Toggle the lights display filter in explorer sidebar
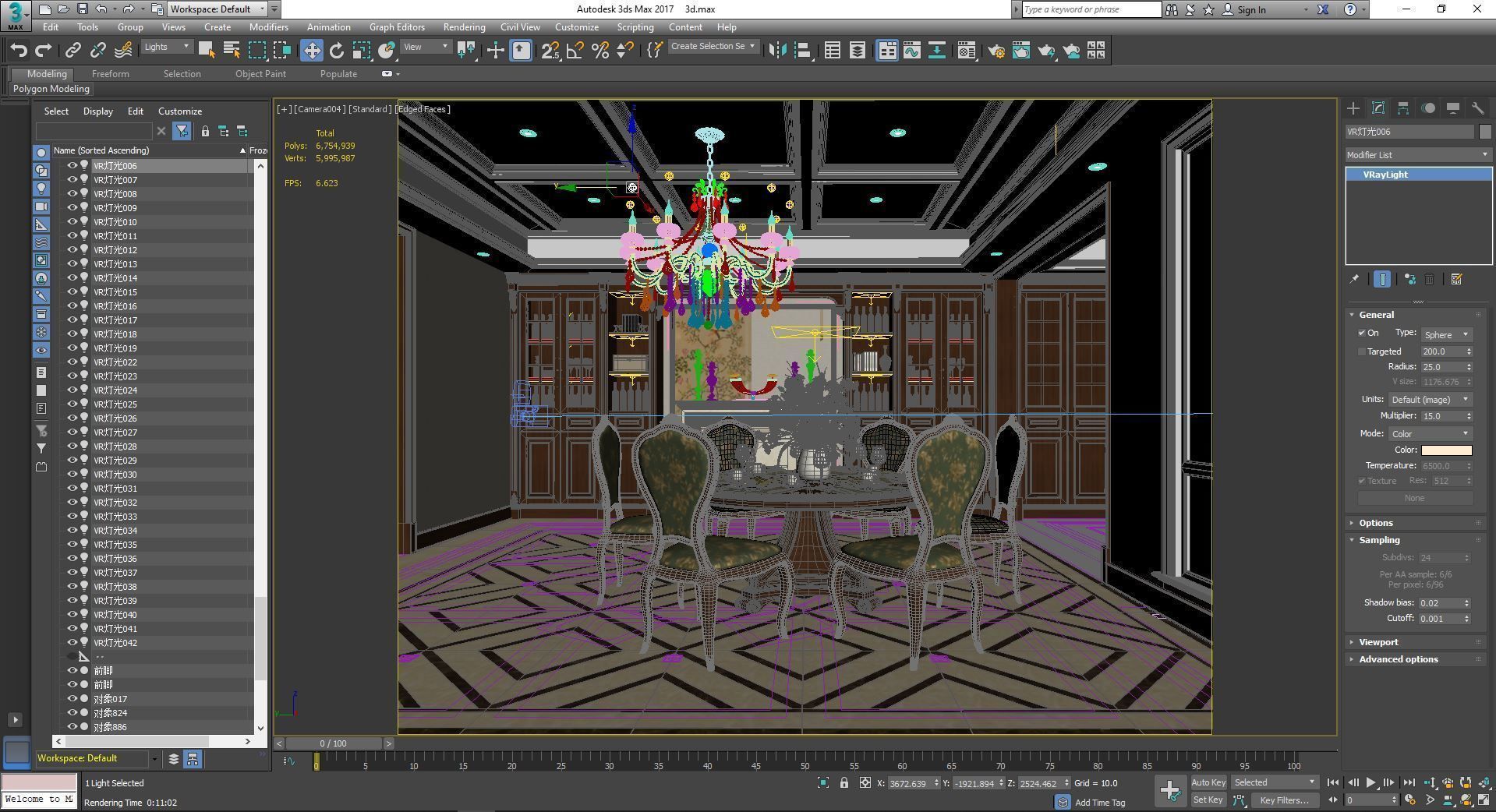The image size is (1496, 812). [x=41, y=189]
